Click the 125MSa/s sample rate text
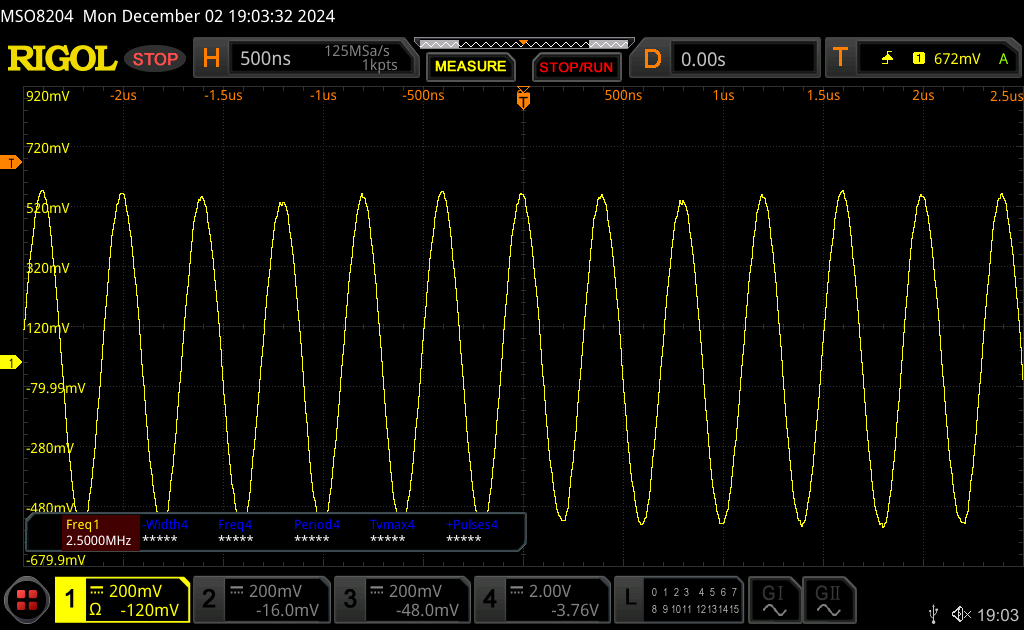This screenshot has height=630, width=1024. (357, 51)
